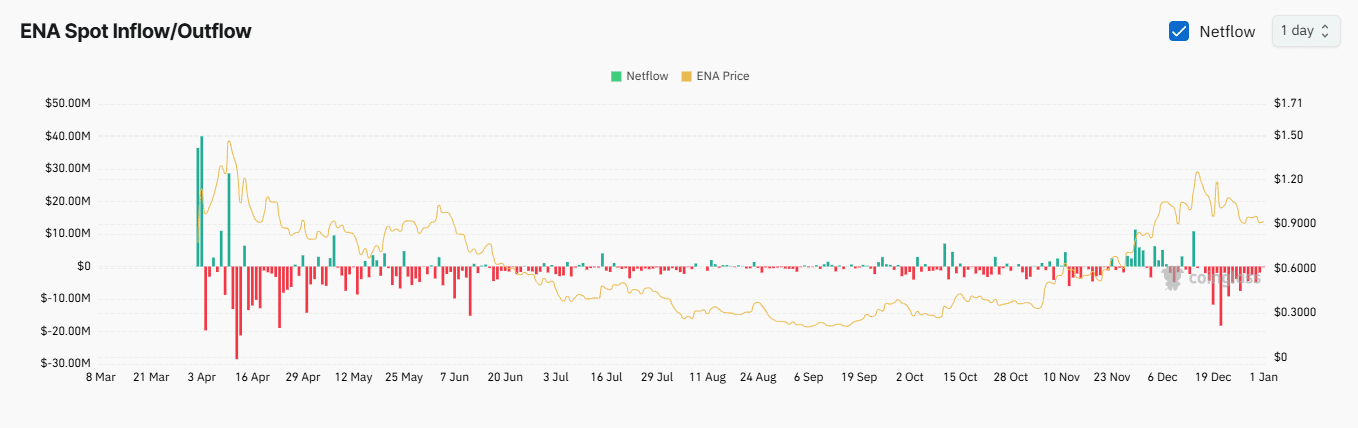Click the $-30.00M left axis label
This screenshot has height=428, width=1358.
coord(65,363)
